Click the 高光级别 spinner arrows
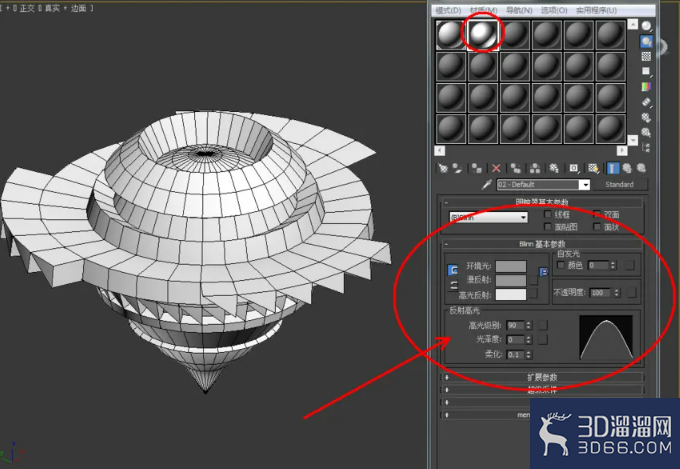This screenshot has height=469, width=680. tap(529, 325)
